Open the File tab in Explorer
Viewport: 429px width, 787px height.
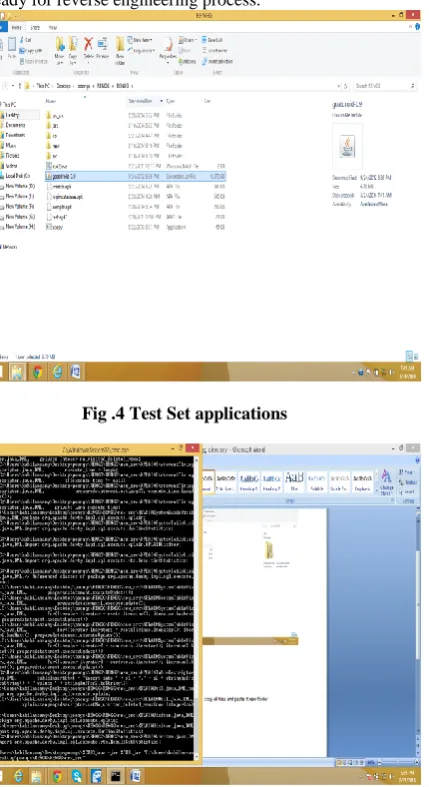pyautogui.click(x=3, y=27)
